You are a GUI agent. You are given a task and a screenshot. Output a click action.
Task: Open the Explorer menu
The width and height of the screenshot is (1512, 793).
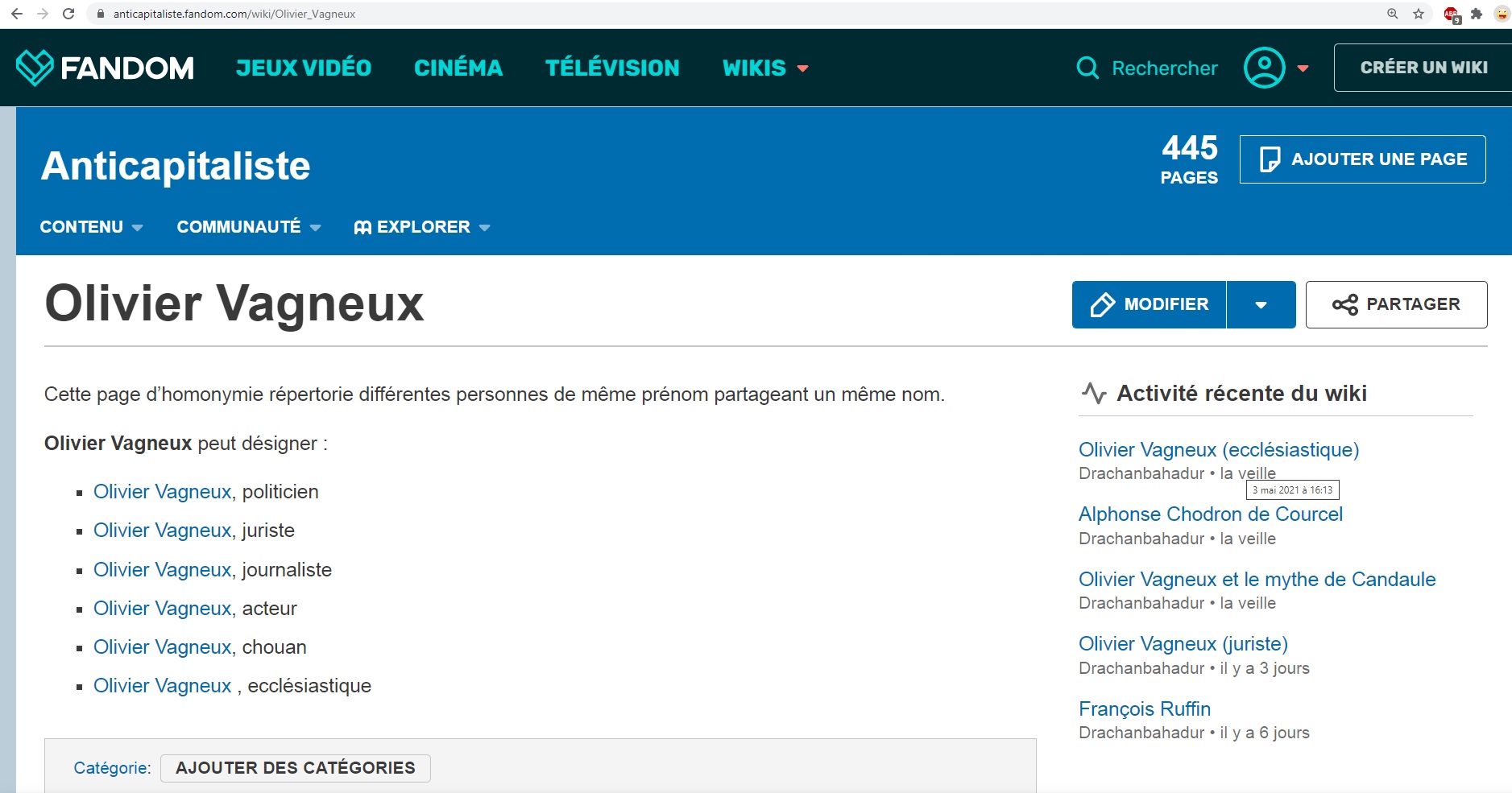coord(422,227)
